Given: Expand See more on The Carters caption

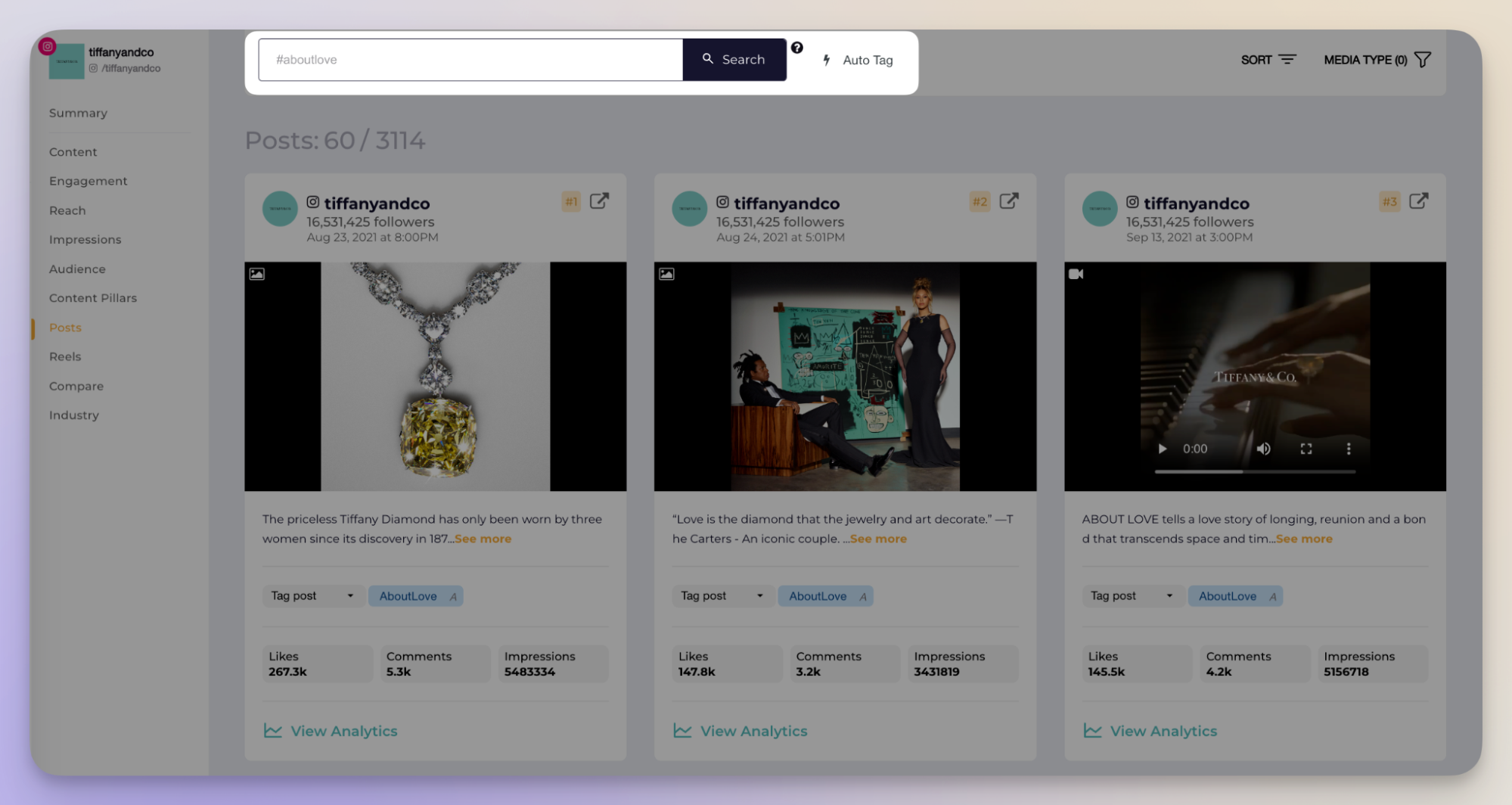Looking at the screenshot, I should pyautogui.click(x=878, y=539).
